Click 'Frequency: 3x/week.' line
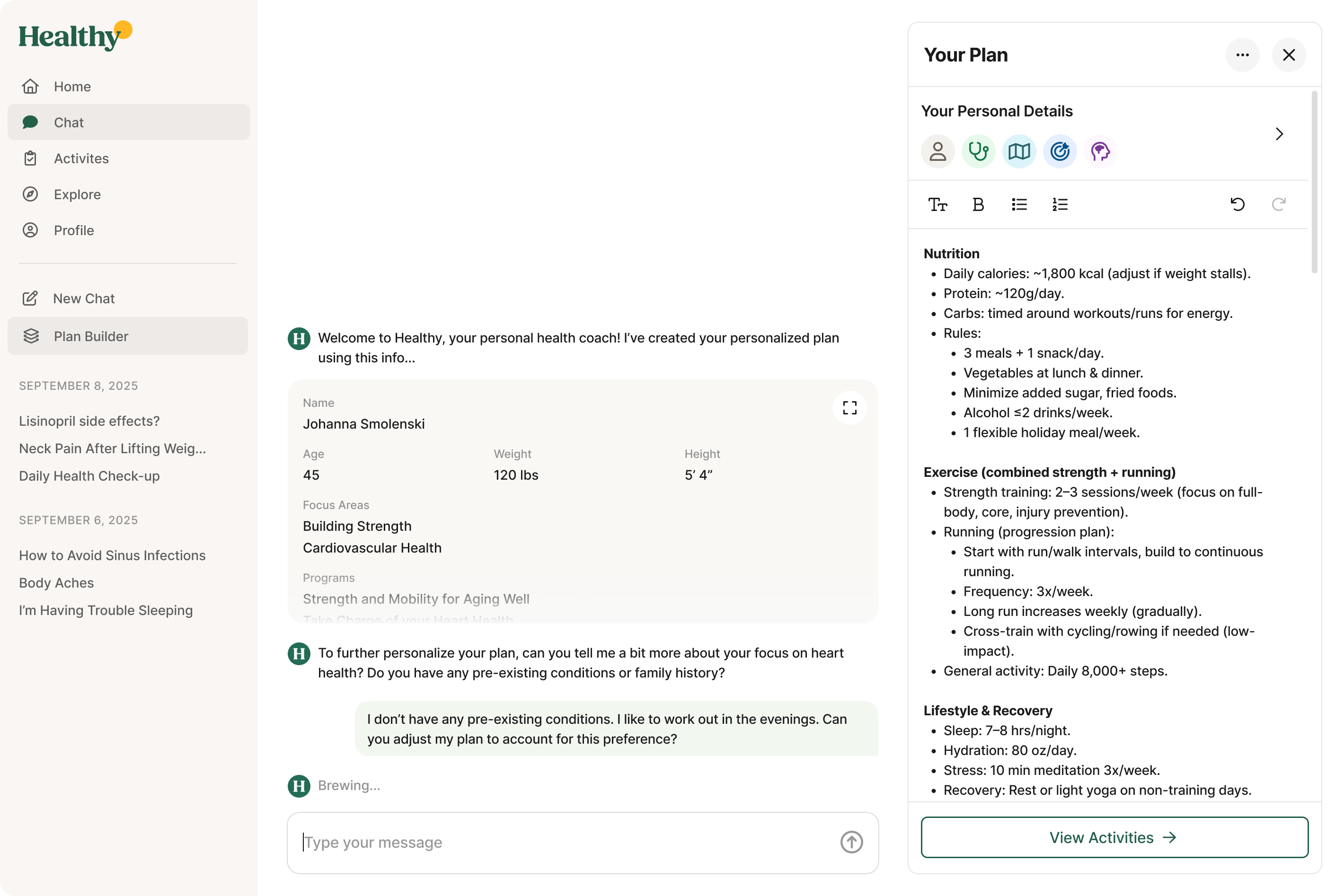The height and width of the screenshot is (896, 1344). coord(1028,591)
